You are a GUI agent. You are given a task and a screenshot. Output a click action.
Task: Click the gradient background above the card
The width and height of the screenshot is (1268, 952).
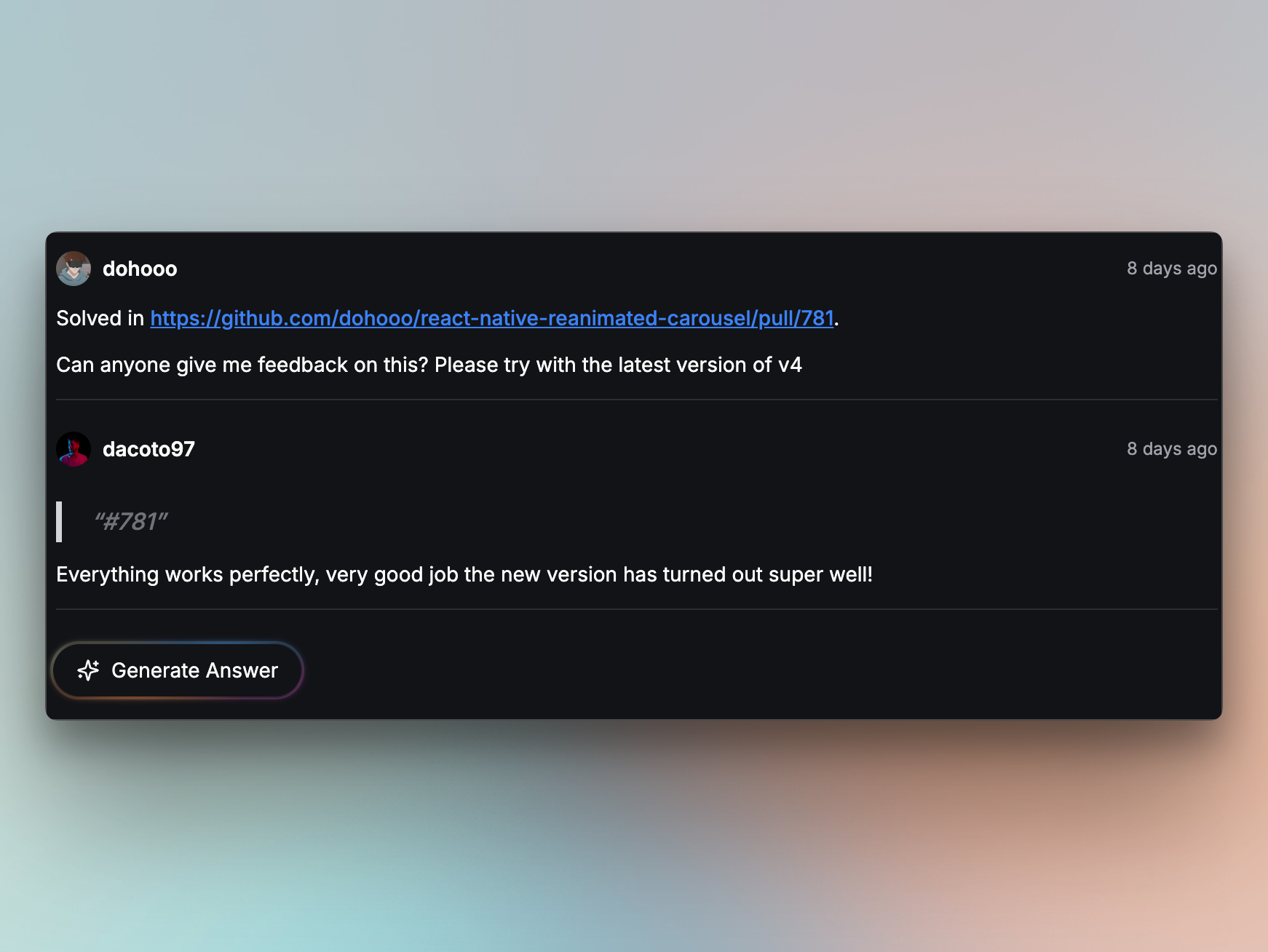(633, 109)
